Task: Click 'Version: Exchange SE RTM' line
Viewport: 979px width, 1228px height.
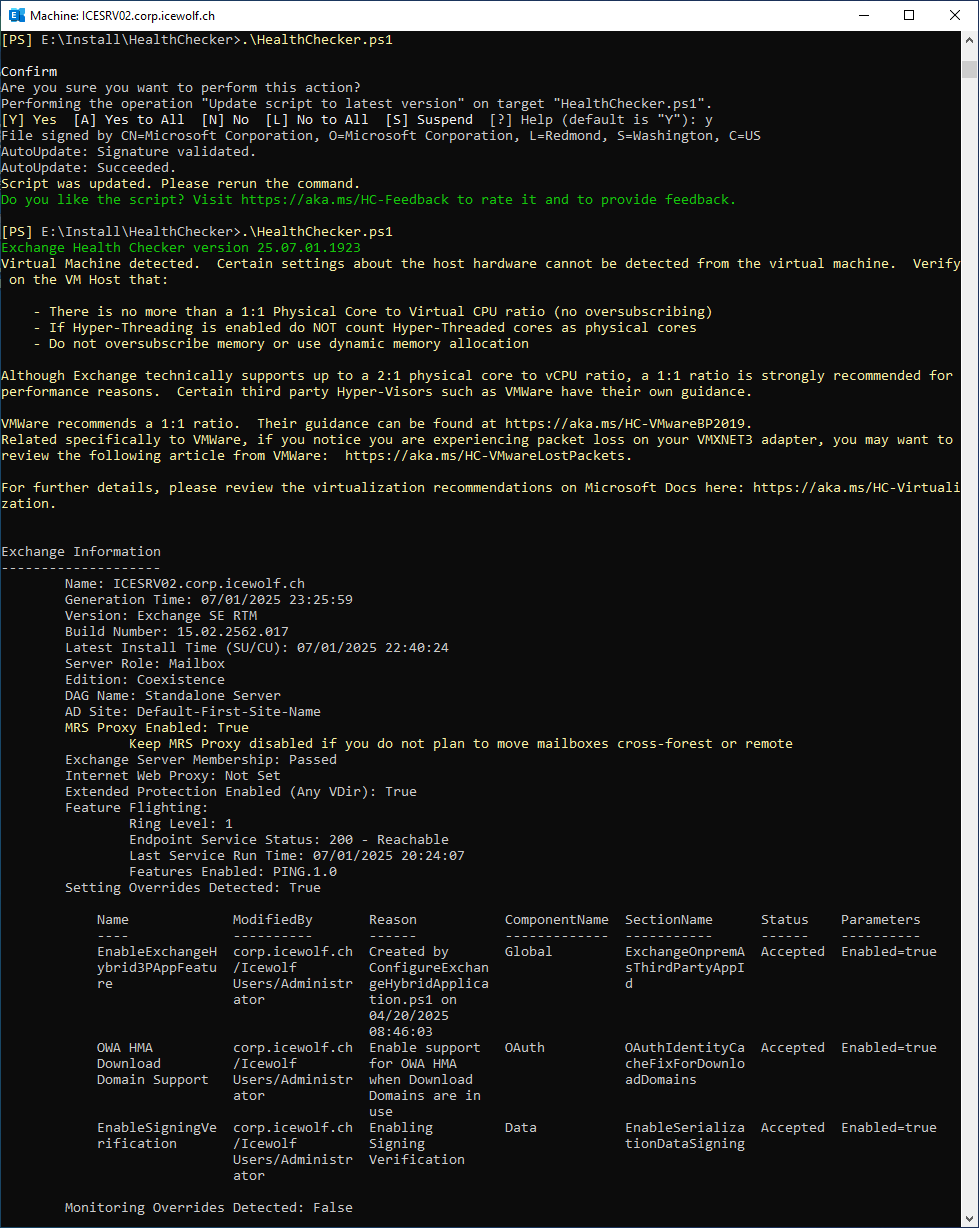Action: (x=161, y=616)
